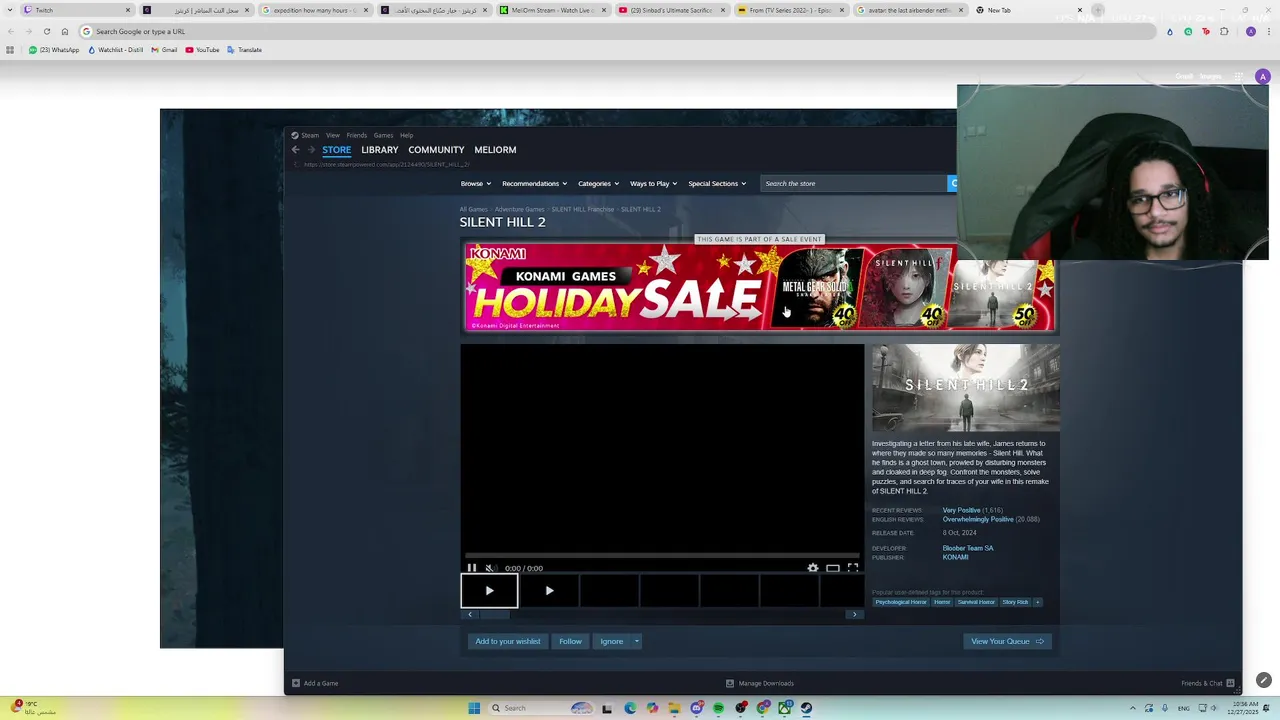Image resolution: width=1280 pixels, height=720 pixels.
Task: Expand the Categories dropdown
Action: pos(598,183)
